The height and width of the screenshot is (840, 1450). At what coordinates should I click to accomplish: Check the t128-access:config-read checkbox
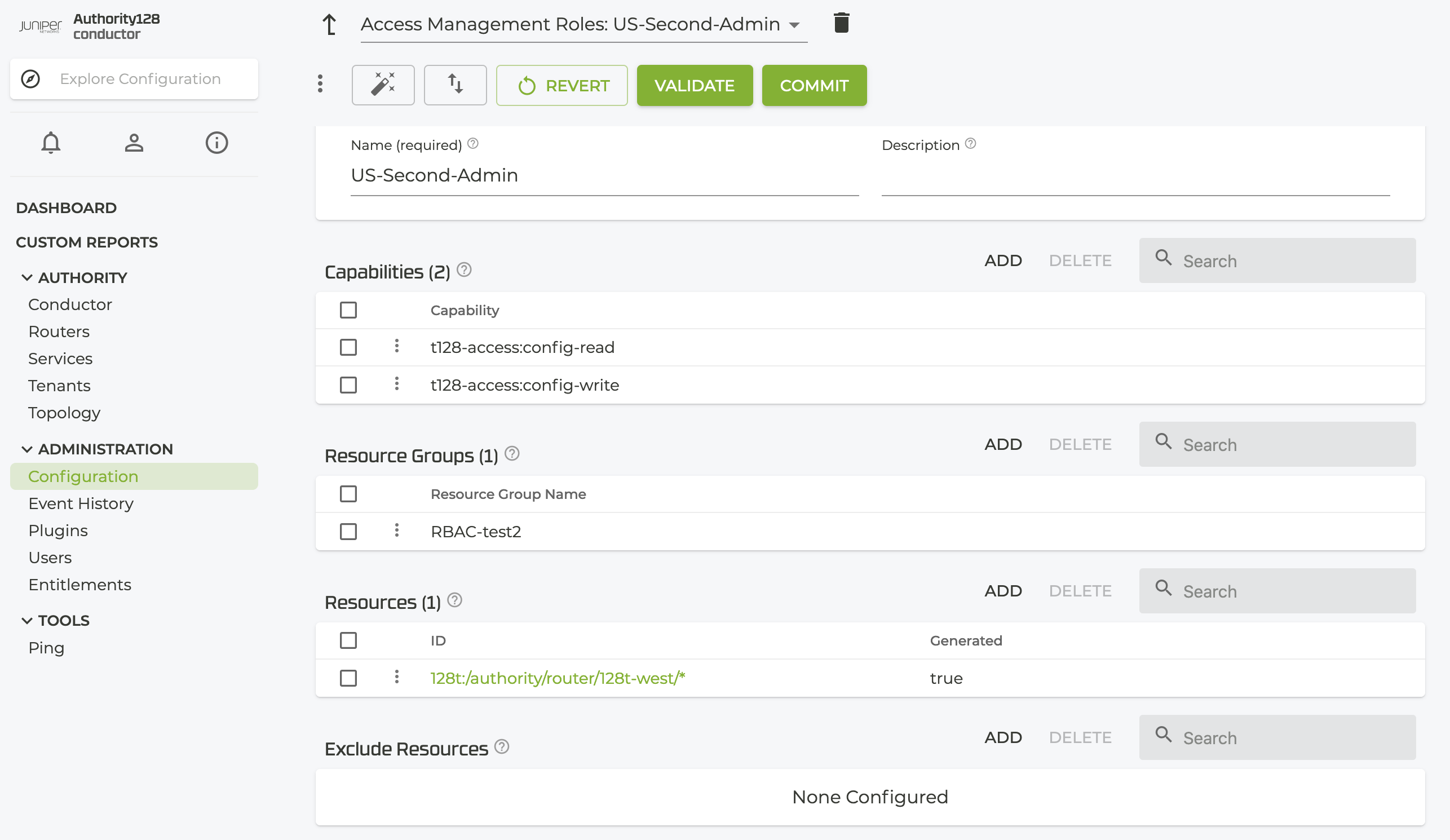348,347
